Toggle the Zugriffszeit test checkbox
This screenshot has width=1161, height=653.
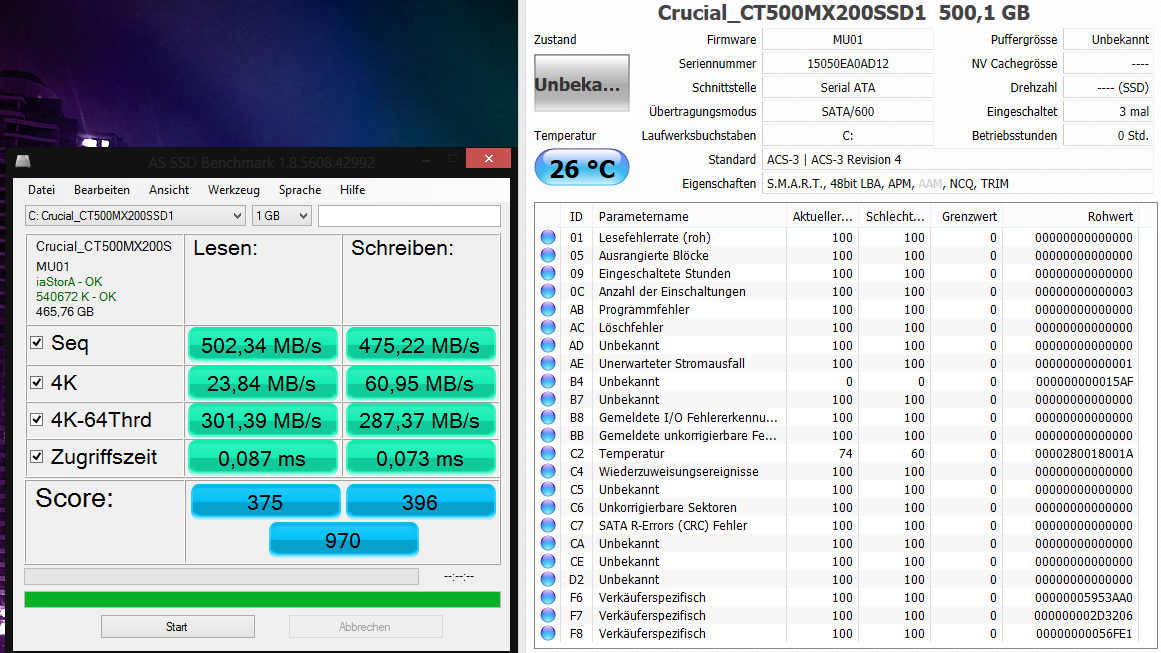[36, 456]
